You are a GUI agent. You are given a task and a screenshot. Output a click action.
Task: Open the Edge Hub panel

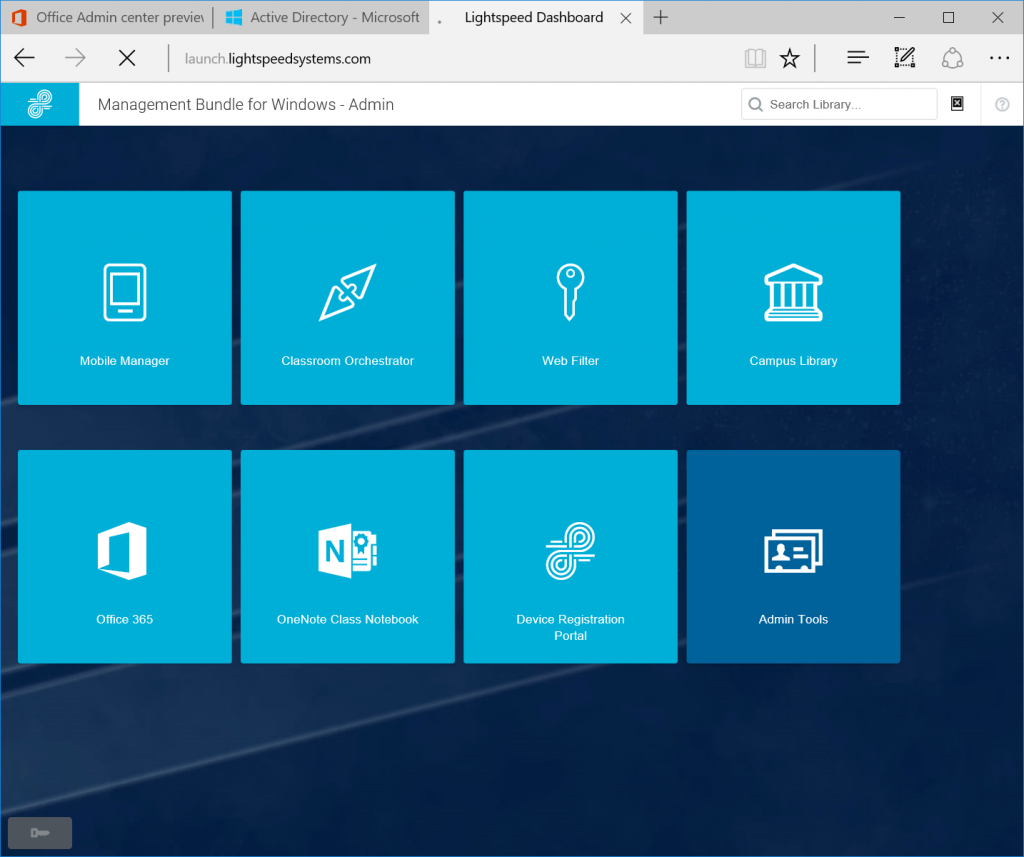tap(857, 58)
